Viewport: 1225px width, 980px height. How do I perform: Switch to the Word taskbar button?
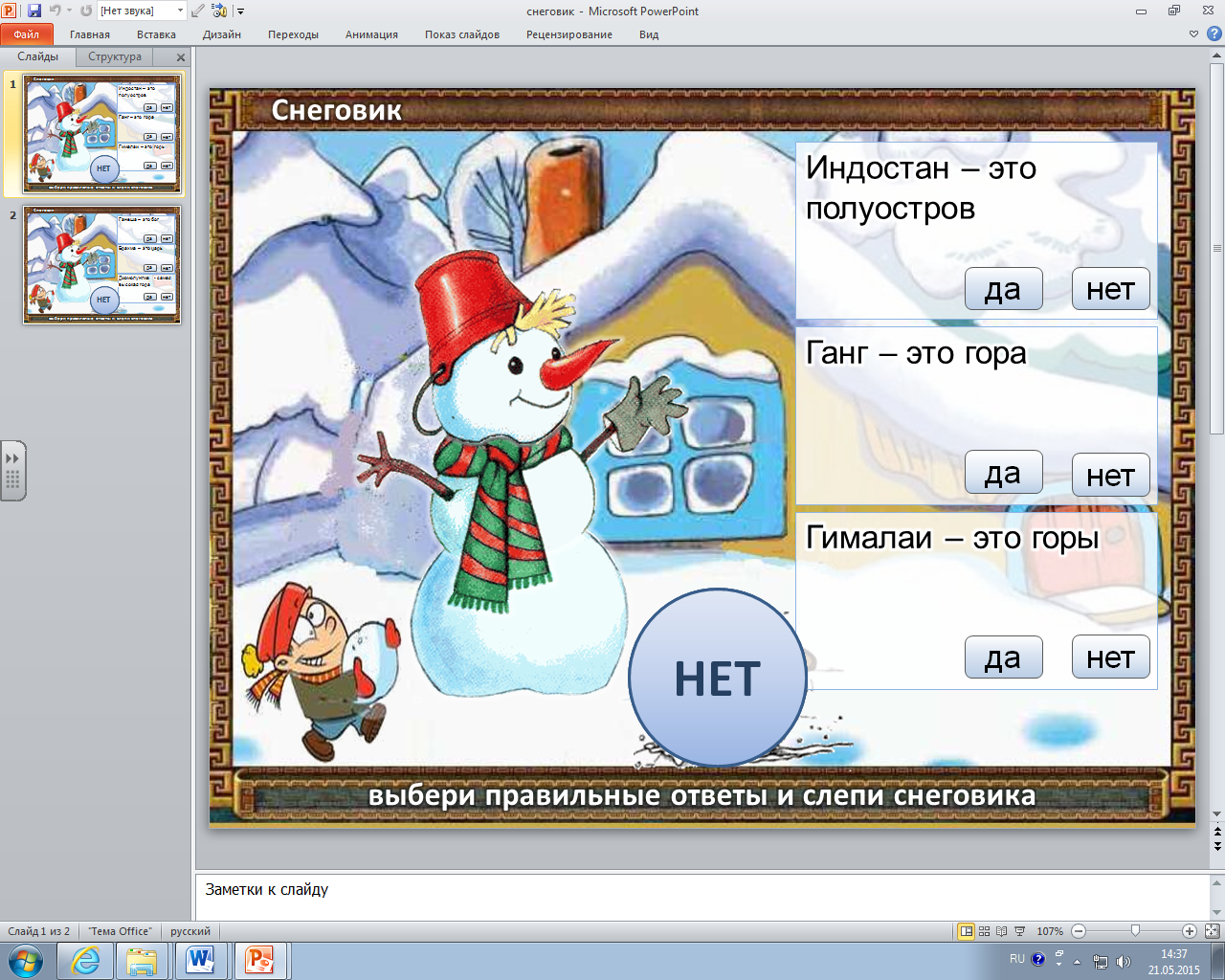point(201,961)
